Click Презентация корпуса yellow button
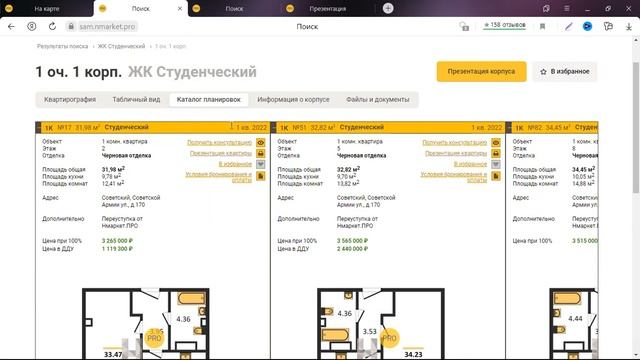The height and width of the screenshot is (360, 640). click(x=481, y=71)
